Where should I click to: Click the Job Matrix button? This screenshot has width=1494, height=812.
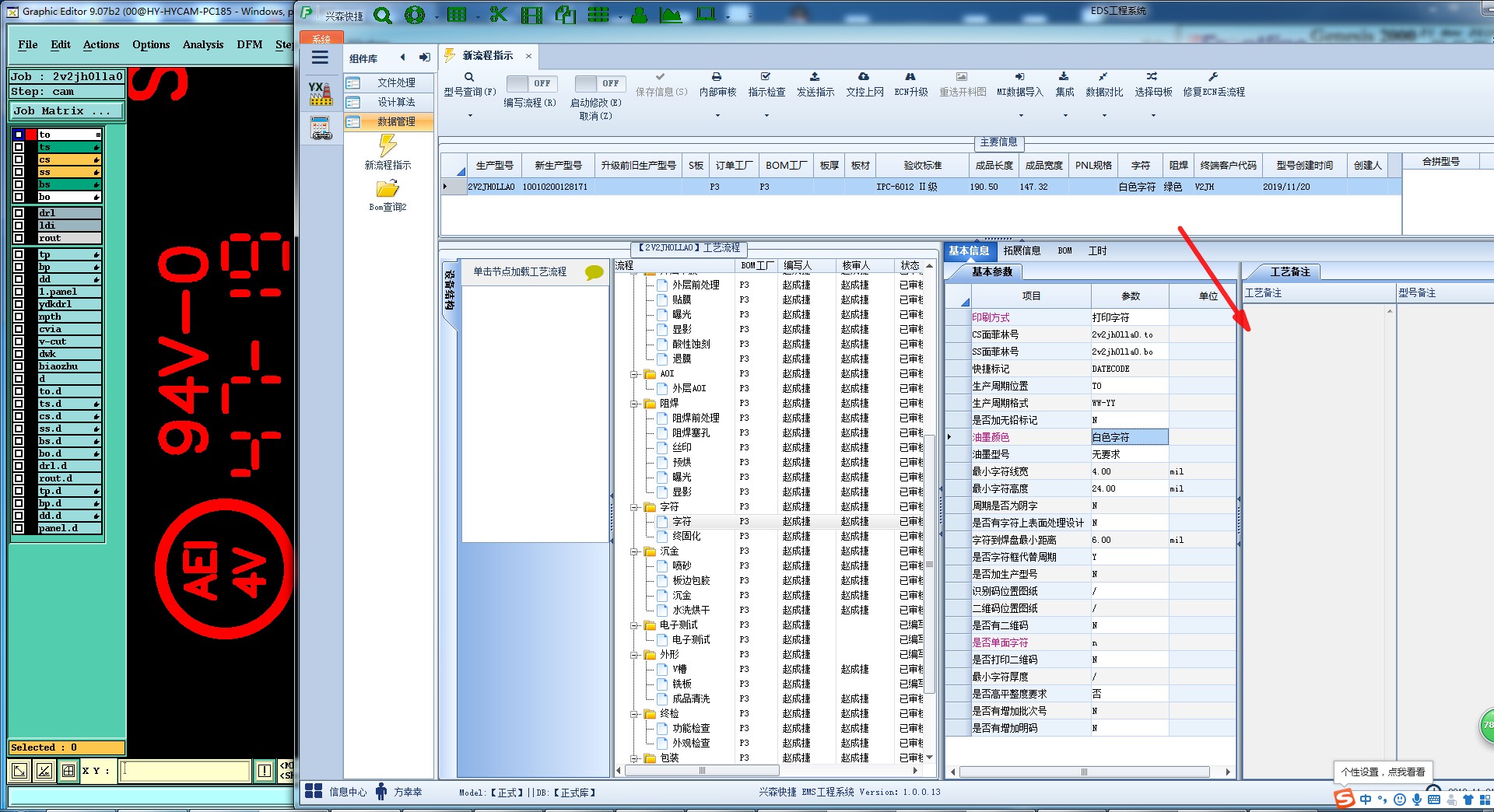(67, 111)
